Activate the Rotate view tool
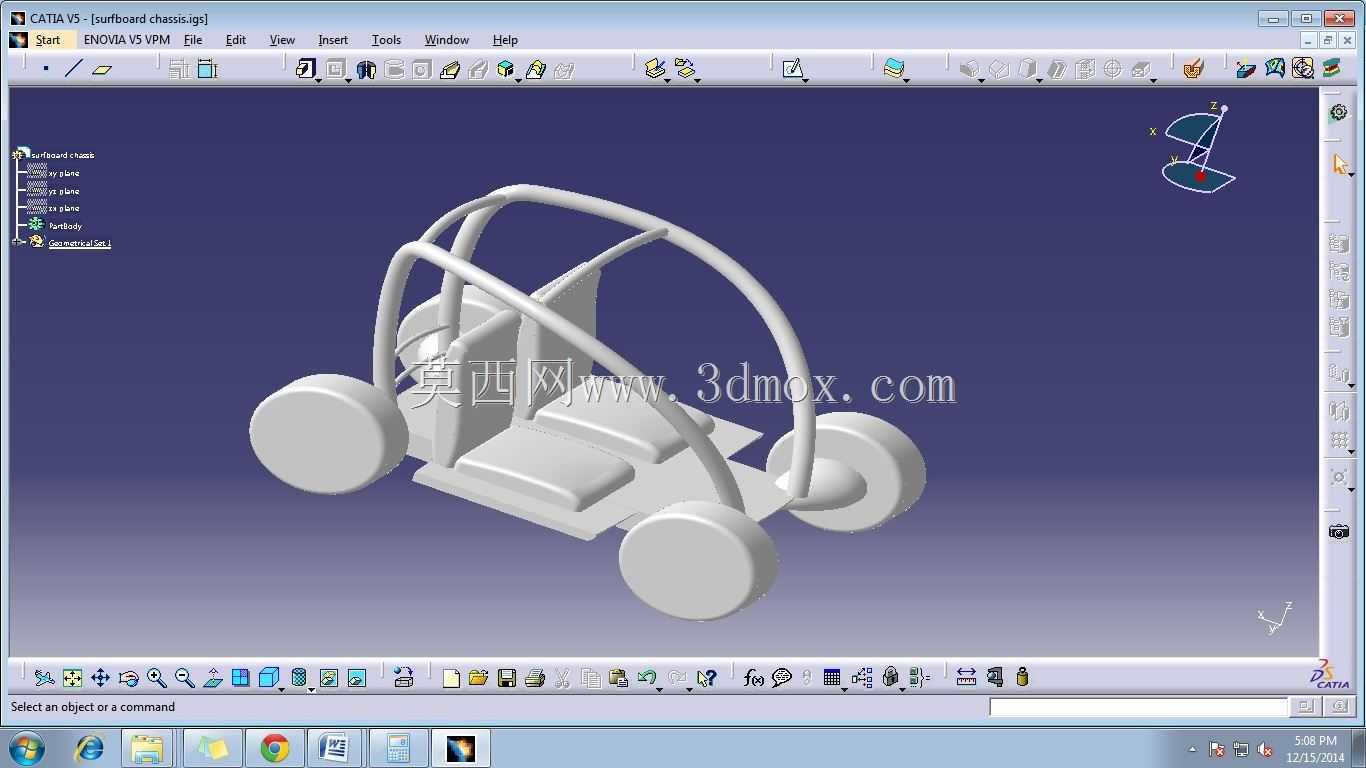The width and height of the screenshot is (1366, 768). pyautogui.click(x=128, y=678)
